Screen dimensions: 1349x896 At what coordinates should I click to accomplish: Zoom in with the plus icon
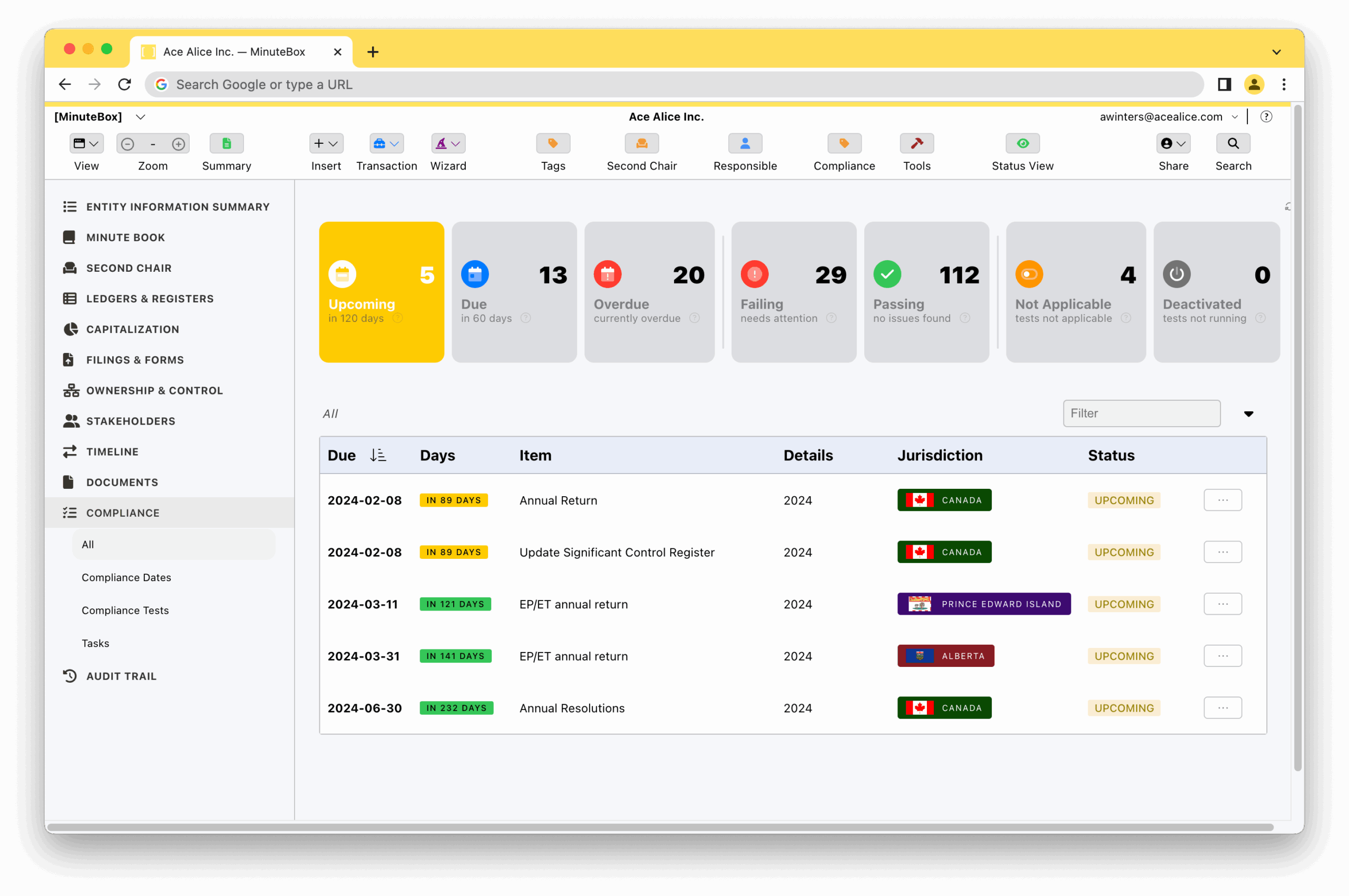pyautogui.click(x=178, y=144)
